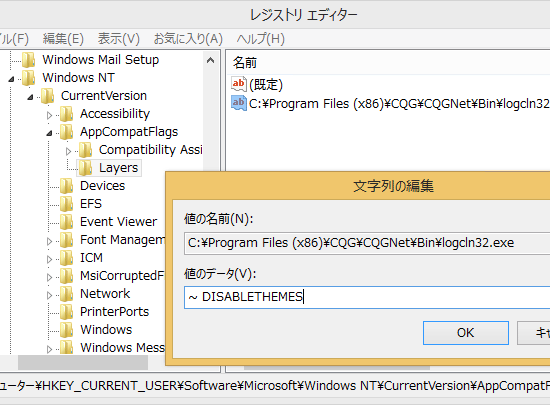550x405 pixels.
Task: Select the (既定) value name
Action: click(x=266, y=85)
